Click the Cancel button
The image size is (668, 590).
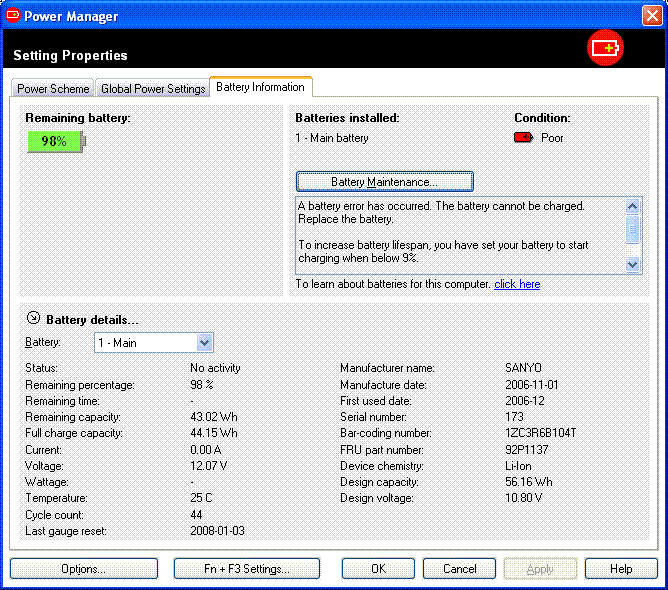[459, 569]
